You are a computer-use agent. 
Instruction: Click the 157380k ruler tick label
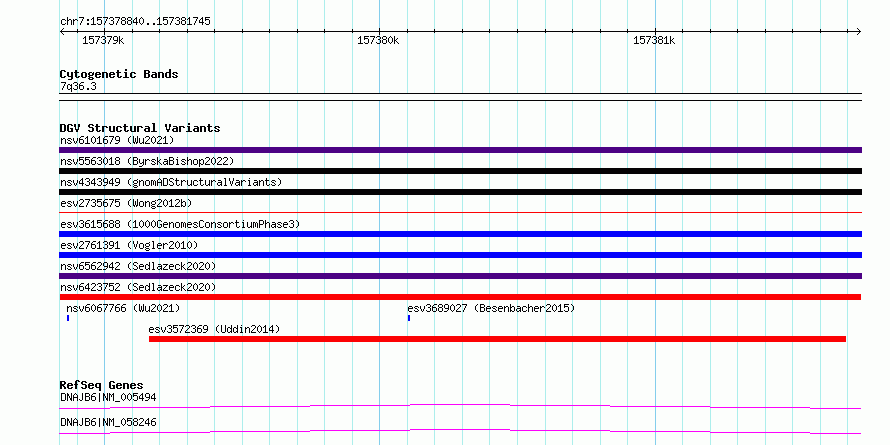click(x=378, y=40)
